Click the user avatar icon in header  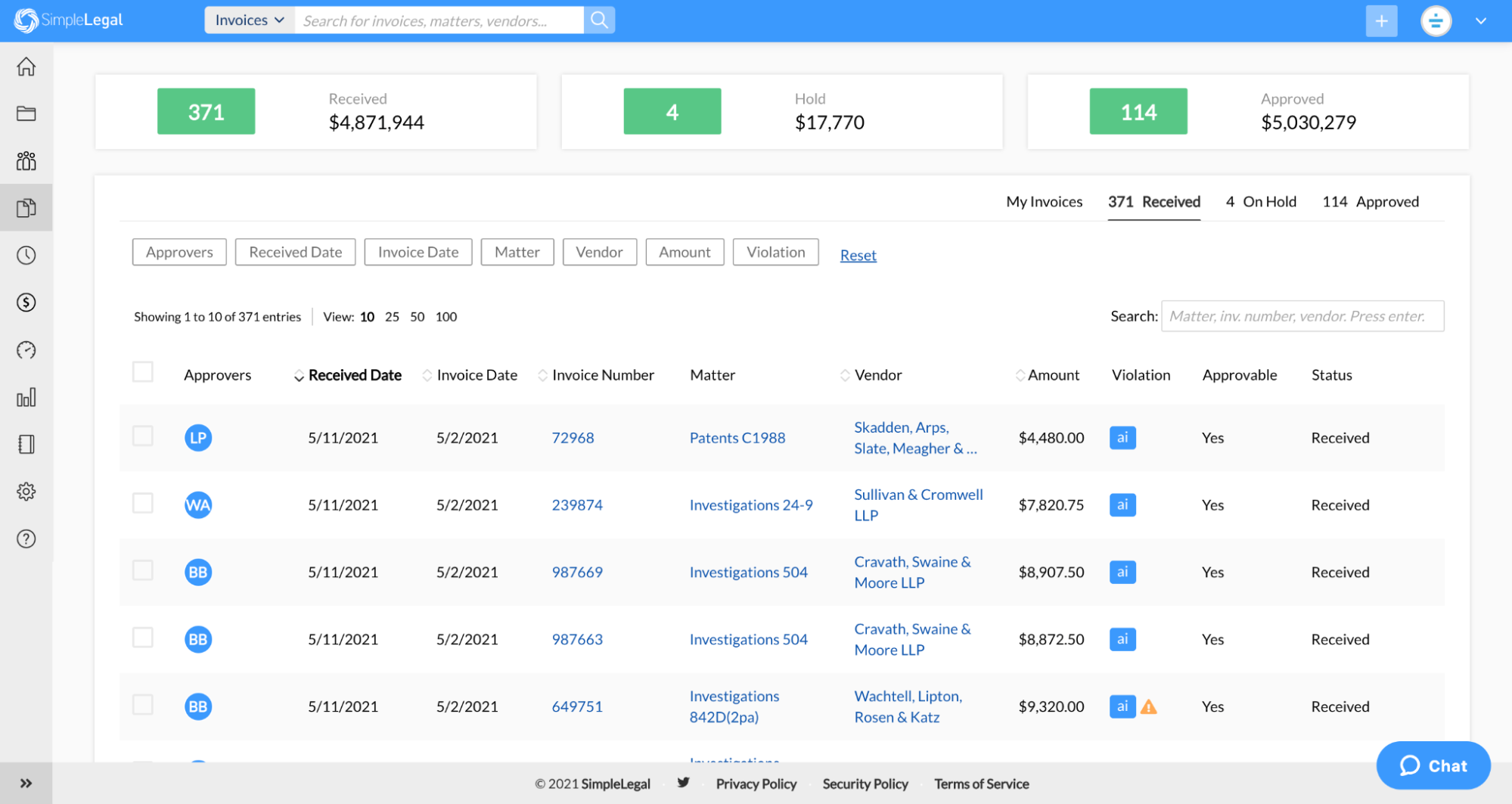(1436, 20)
